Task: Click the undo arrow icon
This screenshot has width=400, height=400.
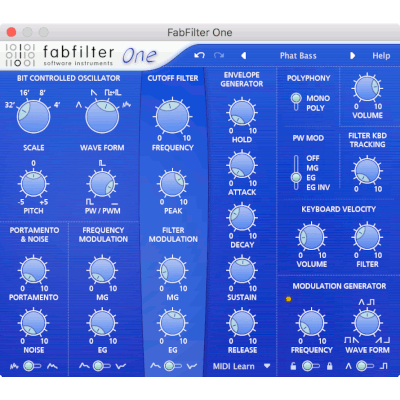Action: click(199, 55)
